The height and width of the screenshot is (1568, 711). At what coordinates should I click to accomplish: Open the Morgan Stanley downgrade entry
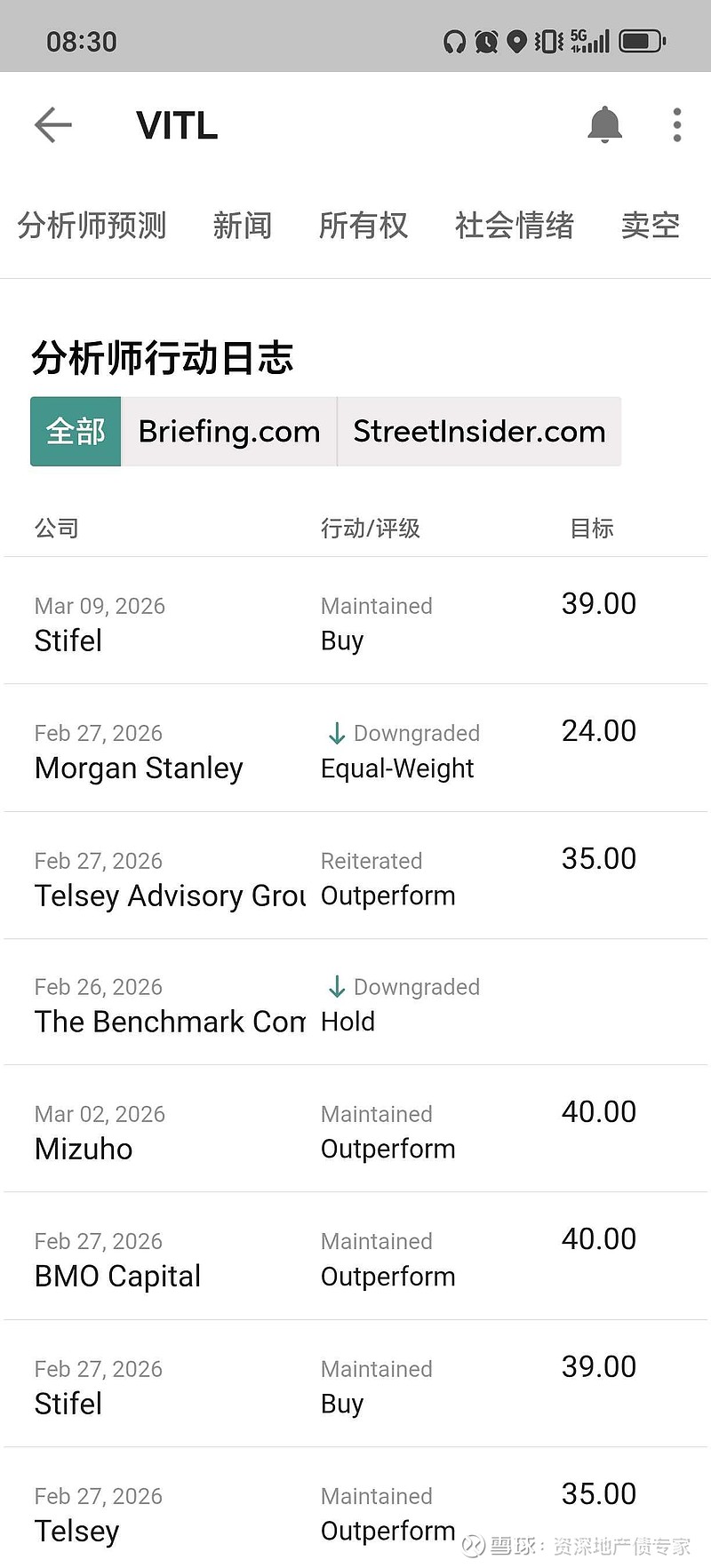(x=355, y=749)
